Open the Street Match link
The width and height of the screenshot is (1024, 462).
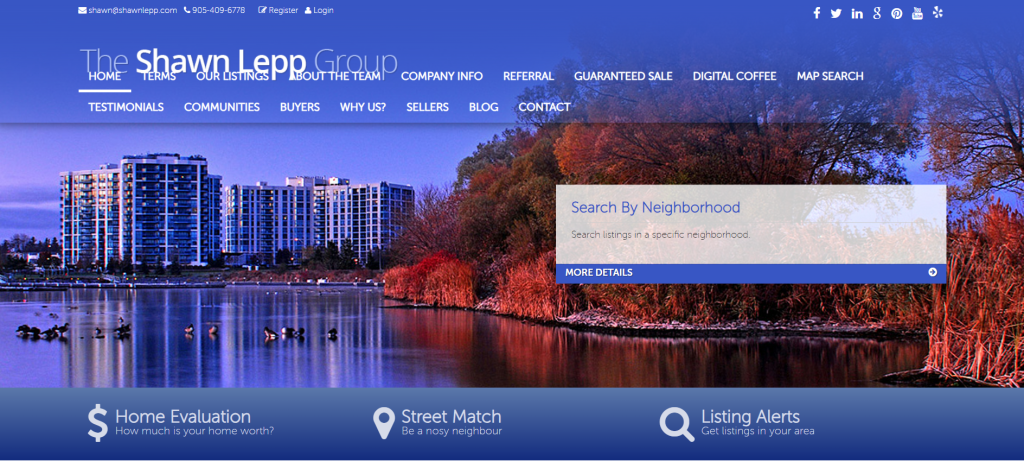pos(451,416)
